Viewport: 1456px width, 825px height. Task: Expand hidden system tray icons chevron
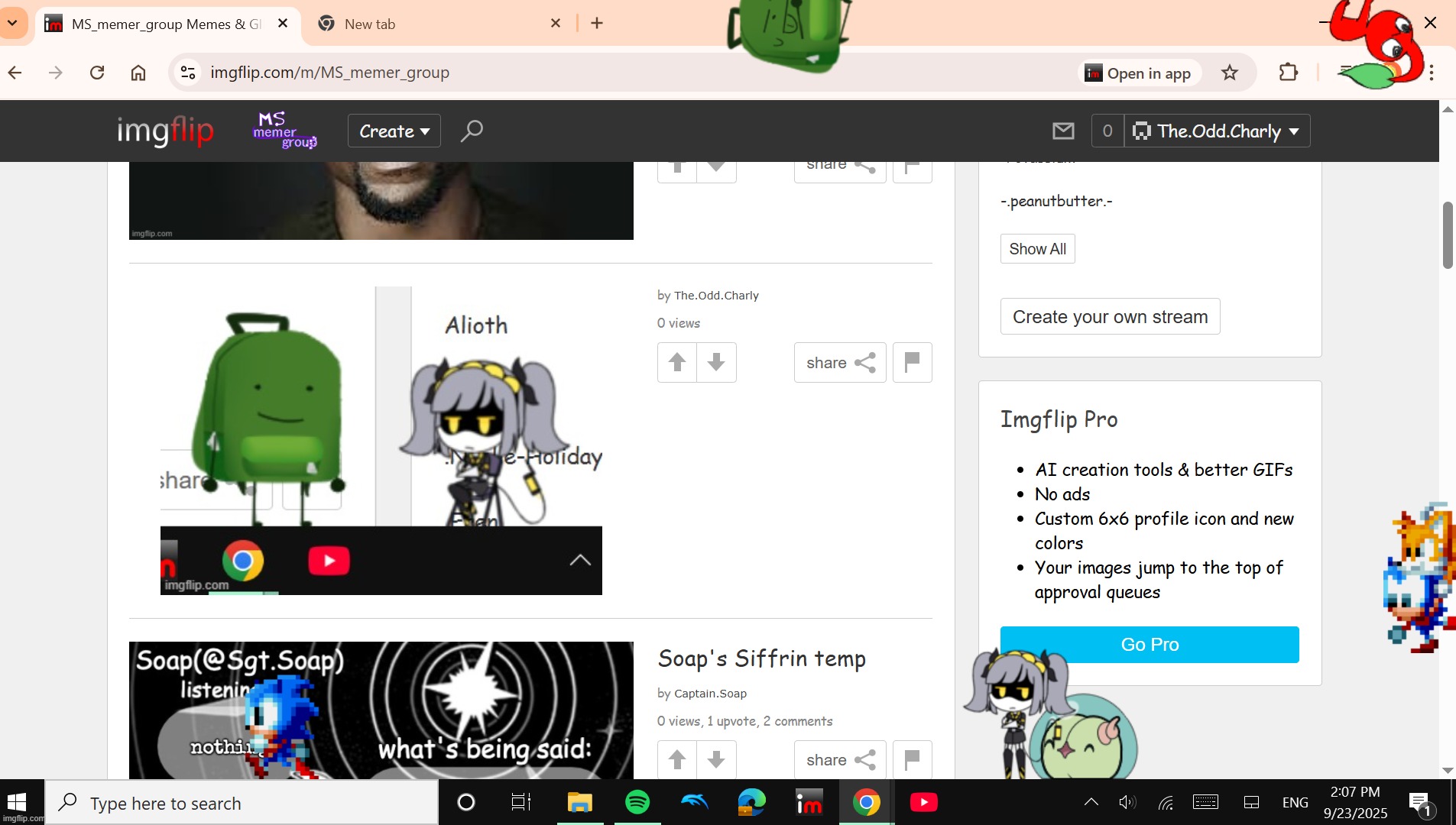[x=1091, y=802]
